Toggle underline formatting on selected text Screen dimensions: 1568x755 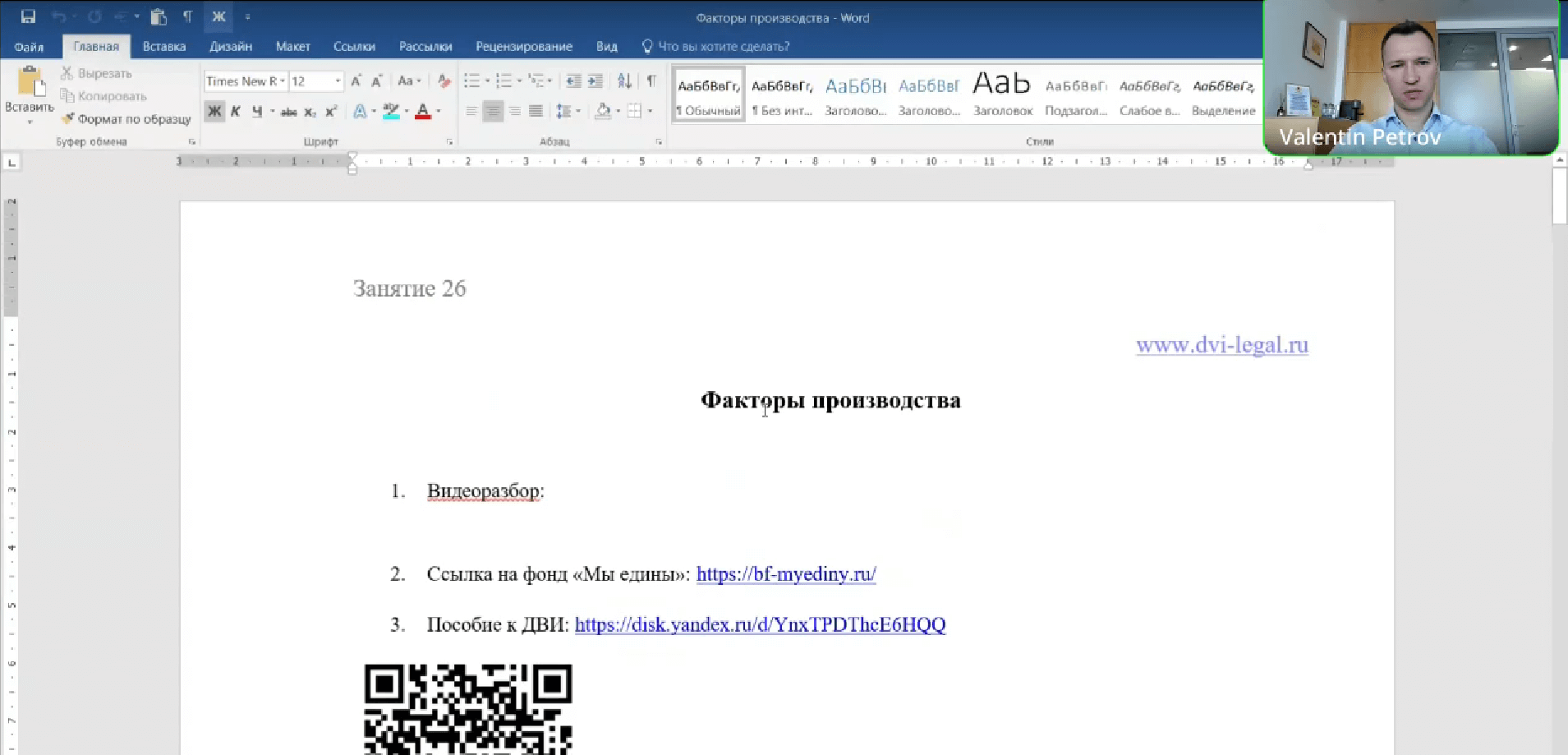click(256, 111)
